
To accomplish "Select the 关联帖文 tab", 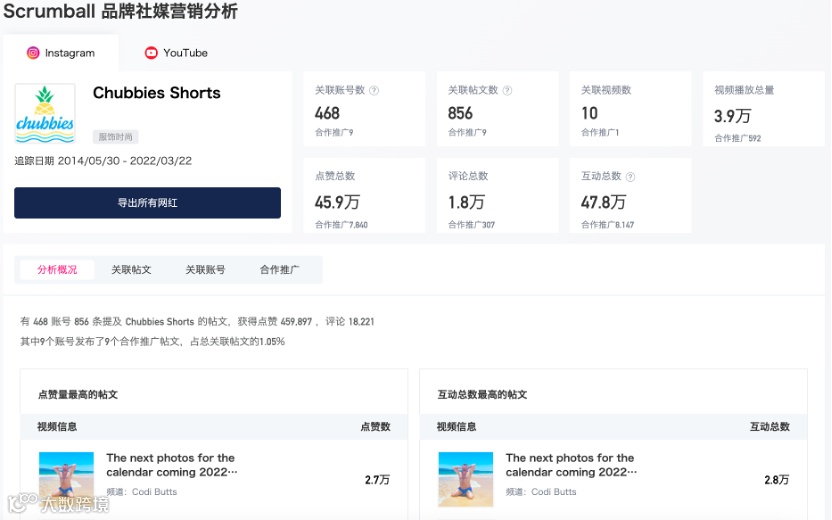I will coord(131,270).
